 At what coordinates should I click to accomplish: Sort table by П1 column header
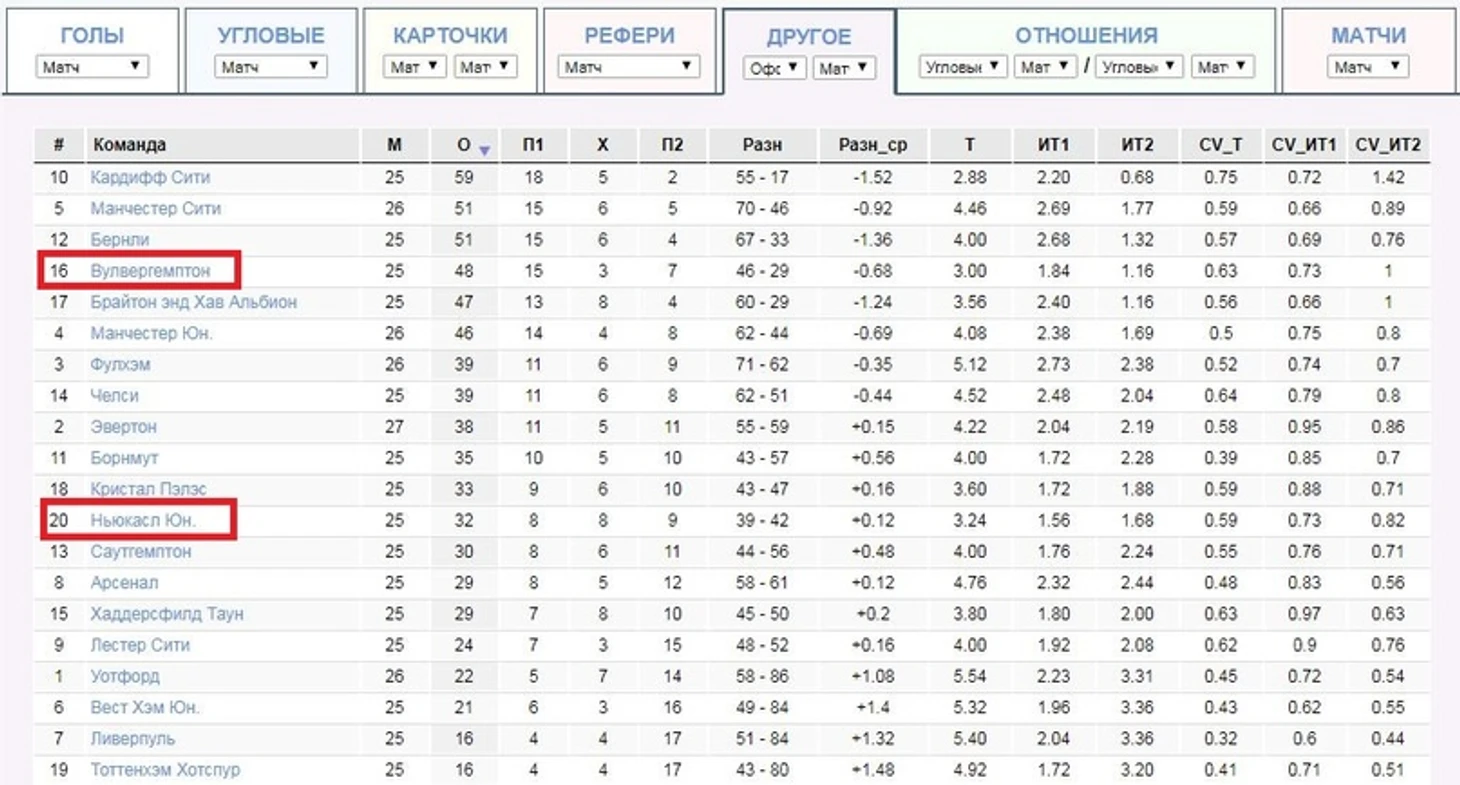click(x=533, y=145)
